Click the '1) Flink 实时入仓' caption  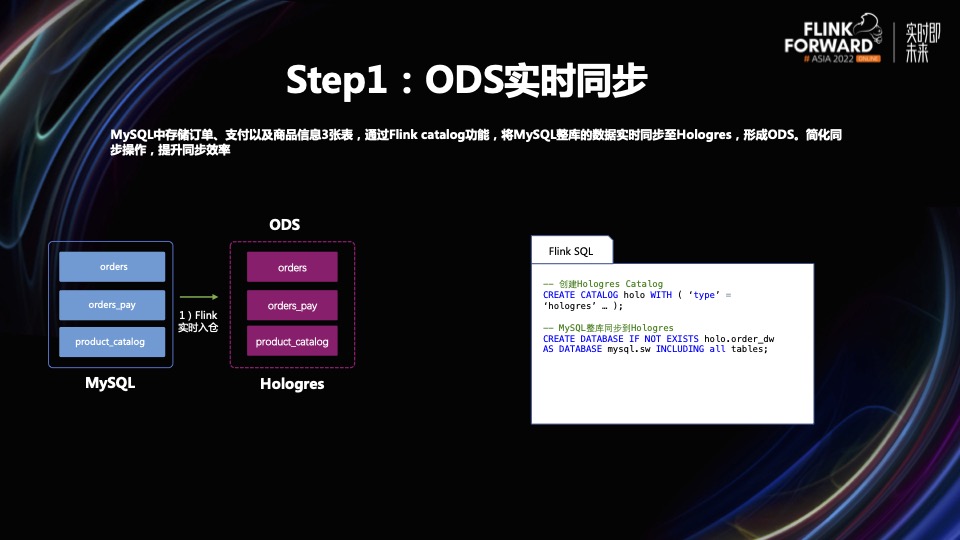[198, 321]
